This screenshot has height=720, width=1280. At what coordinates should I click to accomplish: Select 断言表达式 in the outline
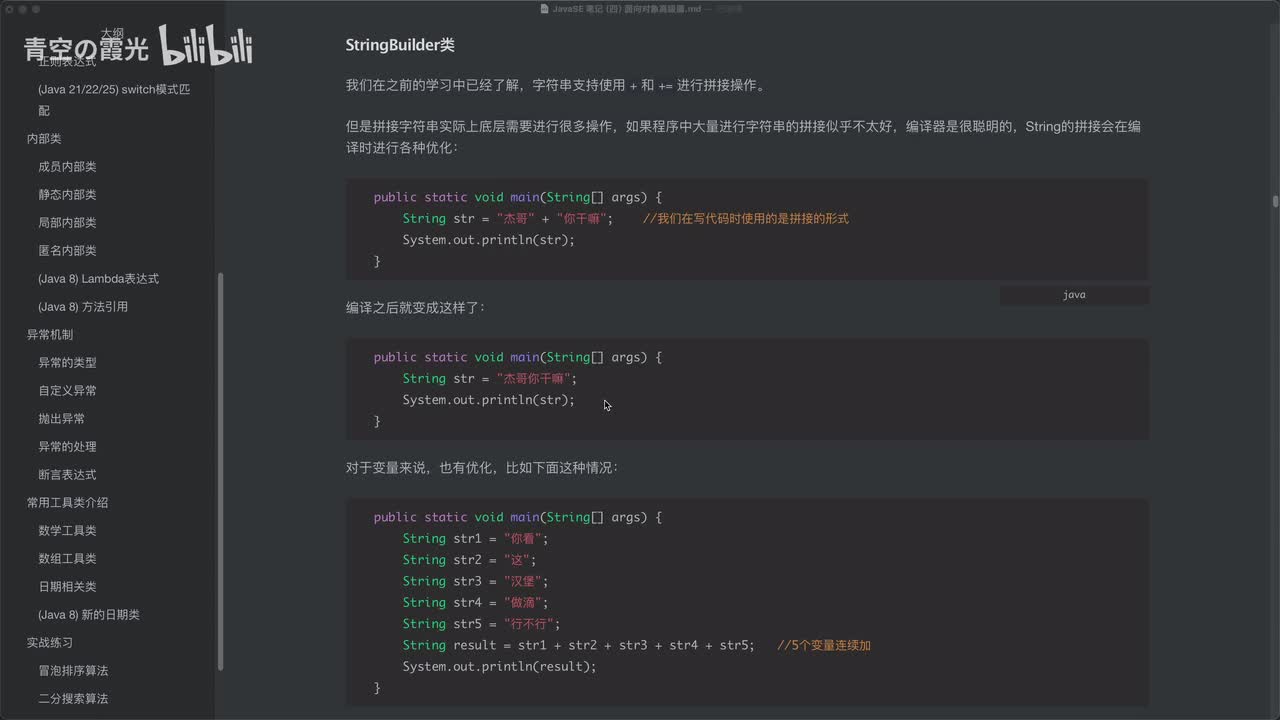[x=67, y=475]
